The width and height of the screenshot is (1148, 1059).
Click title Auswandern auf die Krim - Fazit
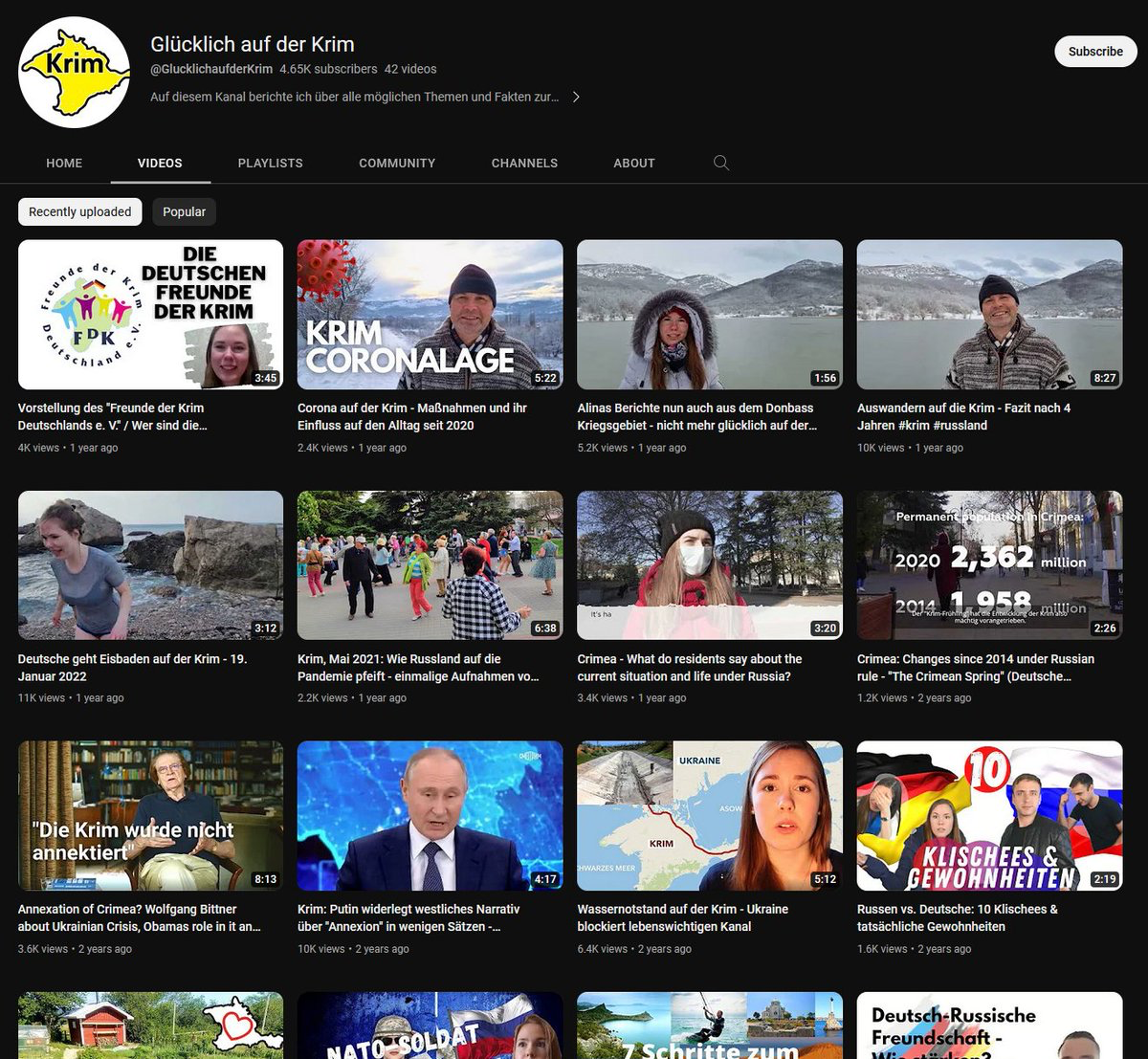pyautogui.click(x=964, y=416)
